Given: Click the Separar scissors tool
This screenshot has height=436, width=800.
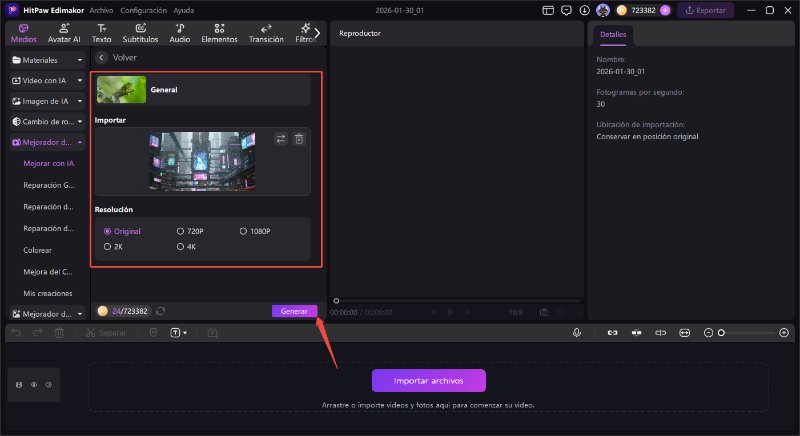Looking at the screenshot, I should (106, 332).
